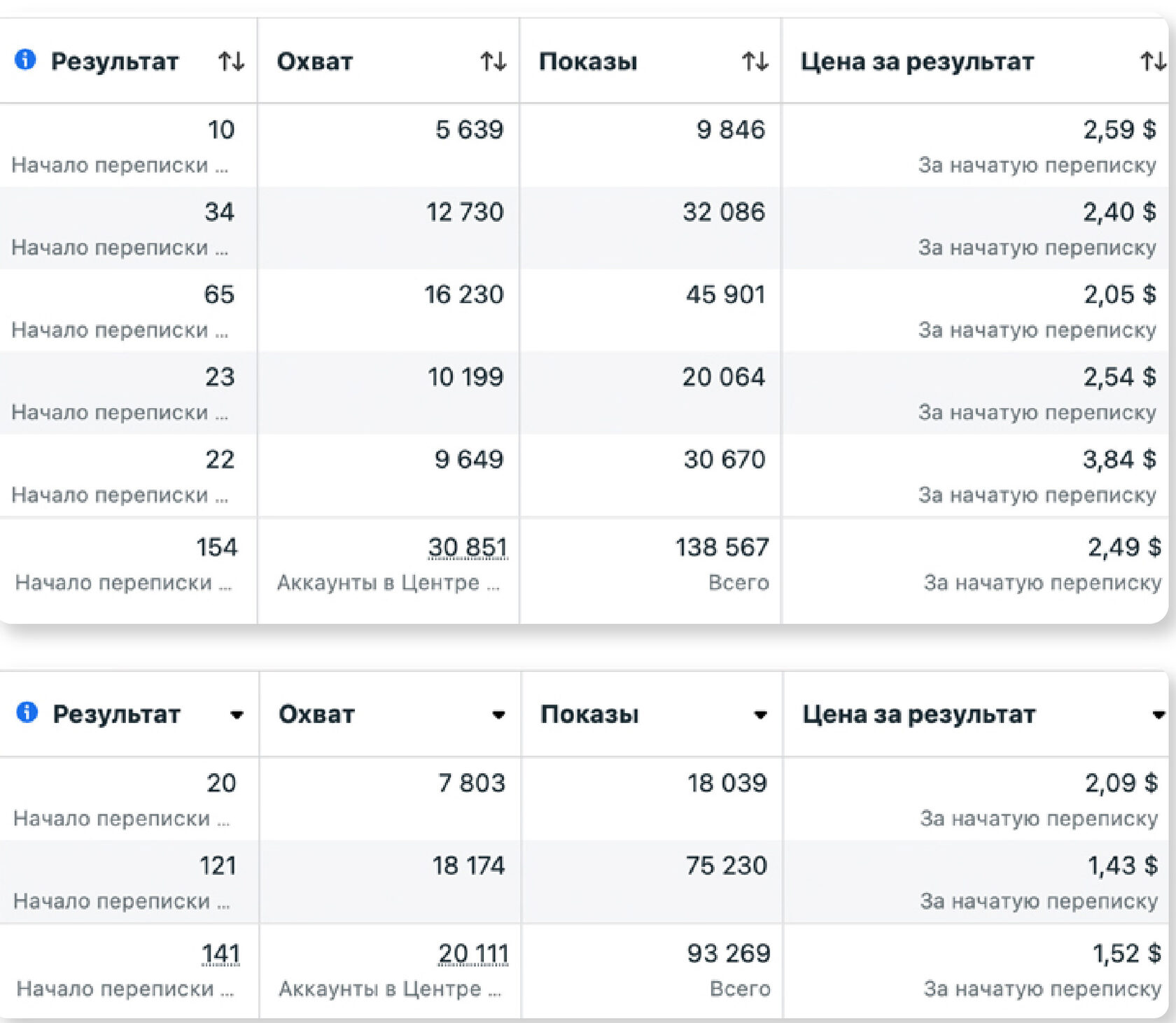Click the info icon beside bottom Результат header
The image size is (1176, 1023).
pyautogui.click(x=27, y=712)
